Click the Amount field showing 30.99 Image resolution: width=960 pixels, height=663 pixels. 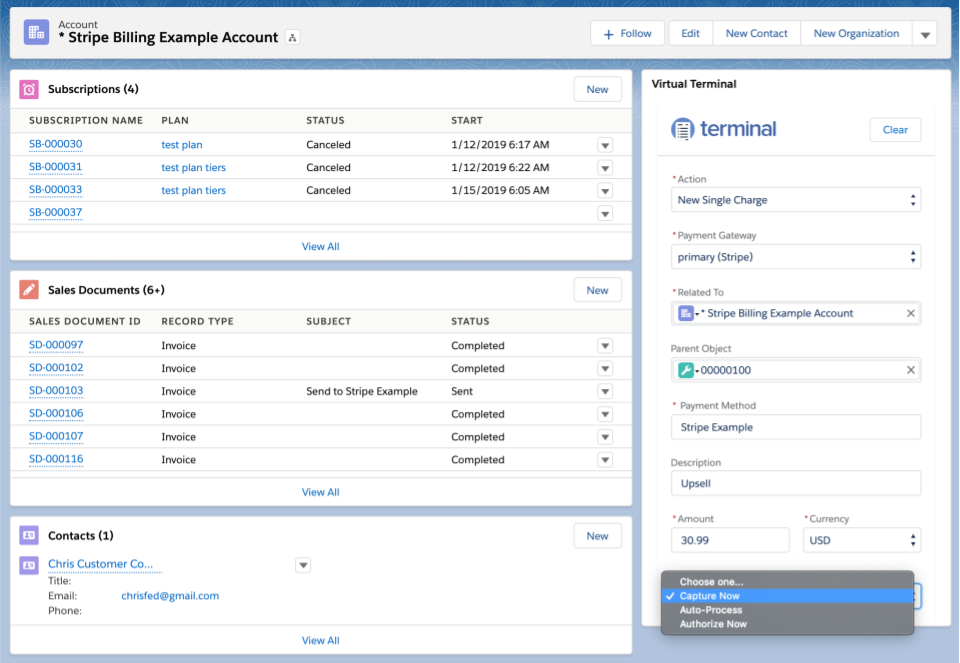pos(730,541)
